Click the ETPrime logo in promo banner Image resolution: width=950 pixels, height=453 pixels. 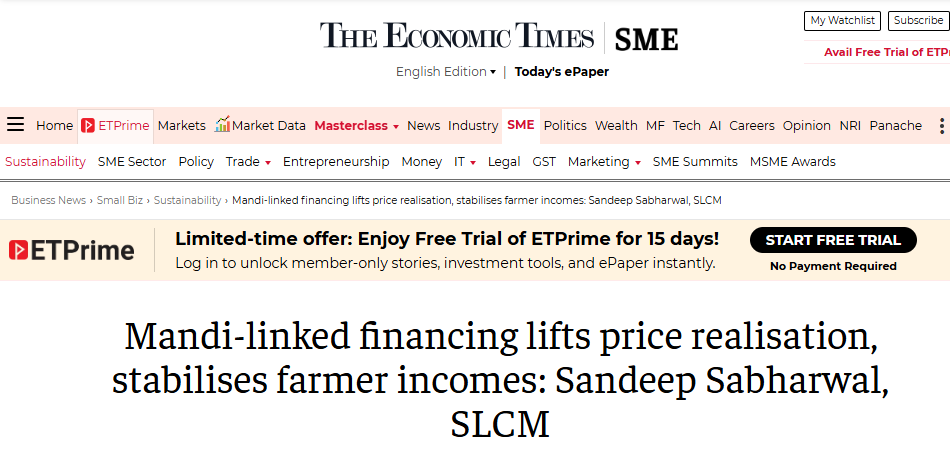(x=72, y=250)
